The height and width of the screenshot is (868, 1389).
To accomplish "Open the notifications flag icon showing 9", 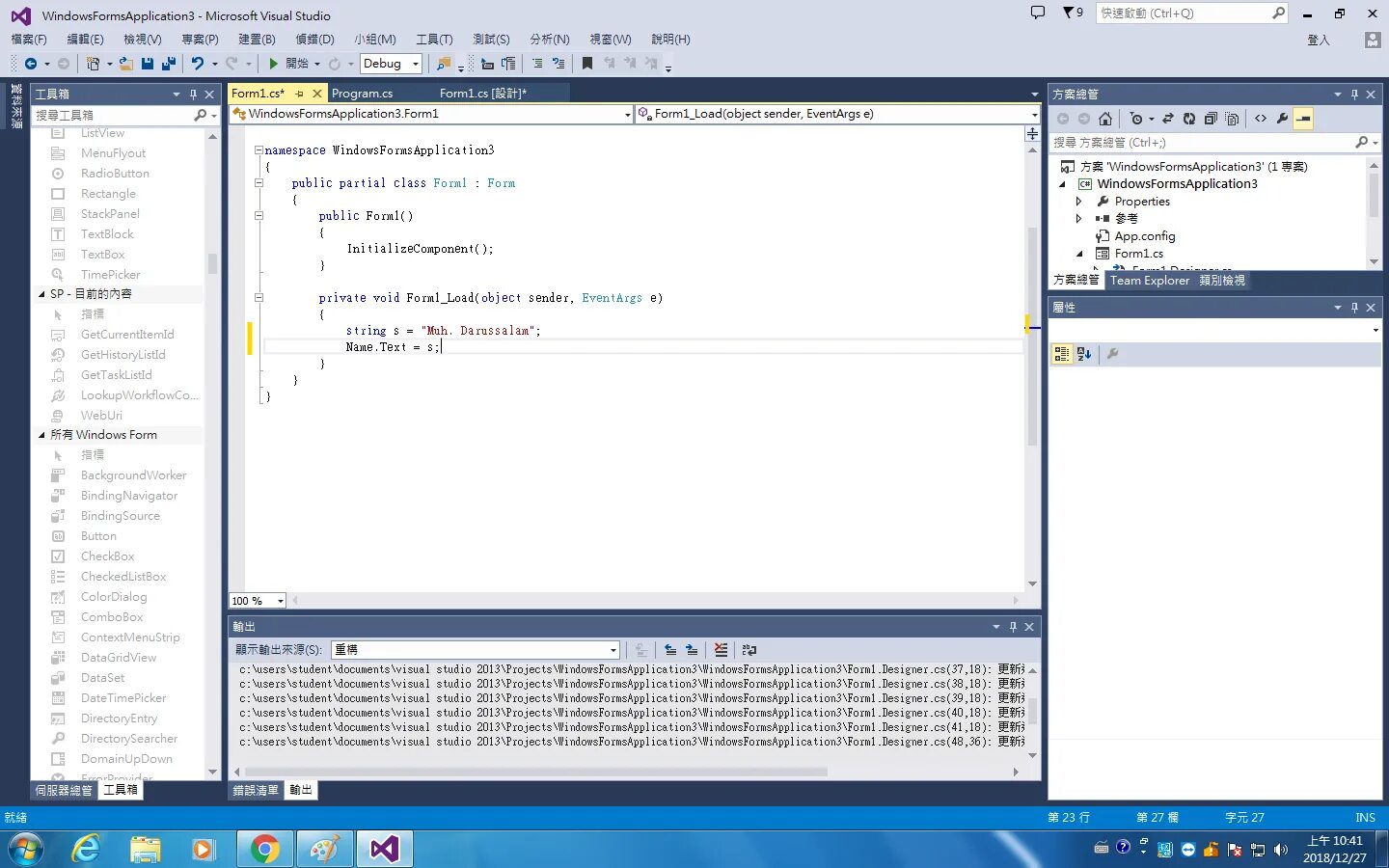I will click(1073, 14).
